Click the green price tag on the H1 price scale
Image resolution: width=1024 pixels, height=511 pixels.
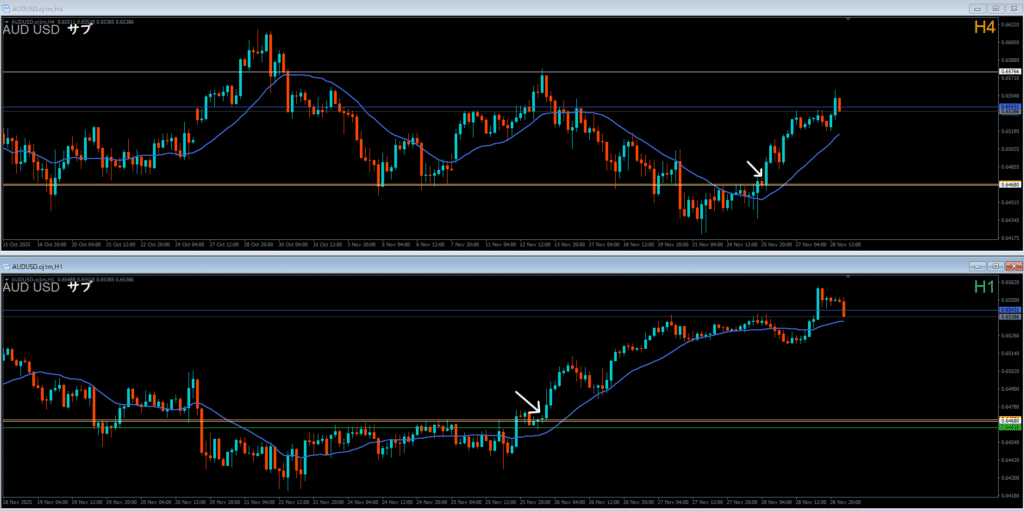point(1010,427)
